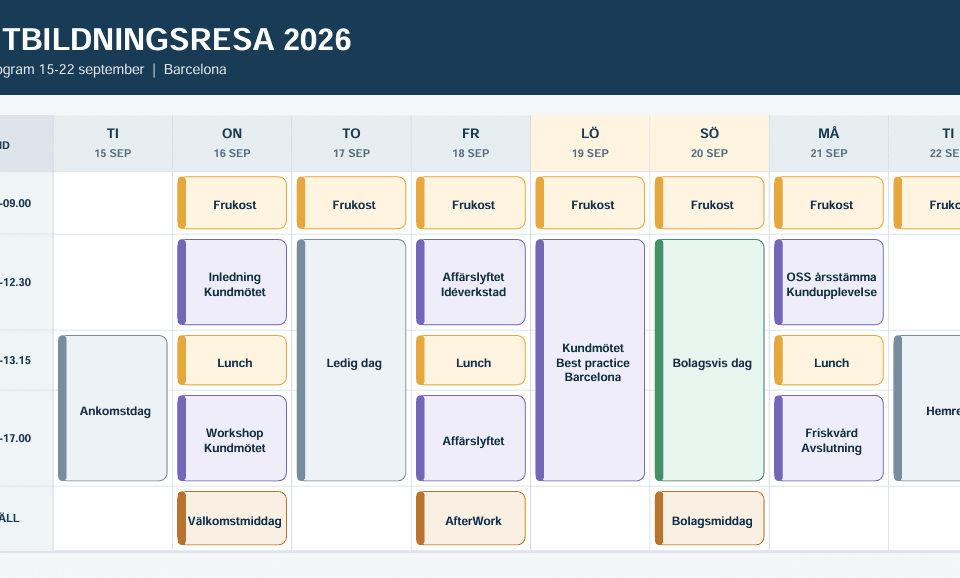The image size is (960, 578).
Task: Click the MÅ 21 SEP column header
Action: [x=829, y=143]
